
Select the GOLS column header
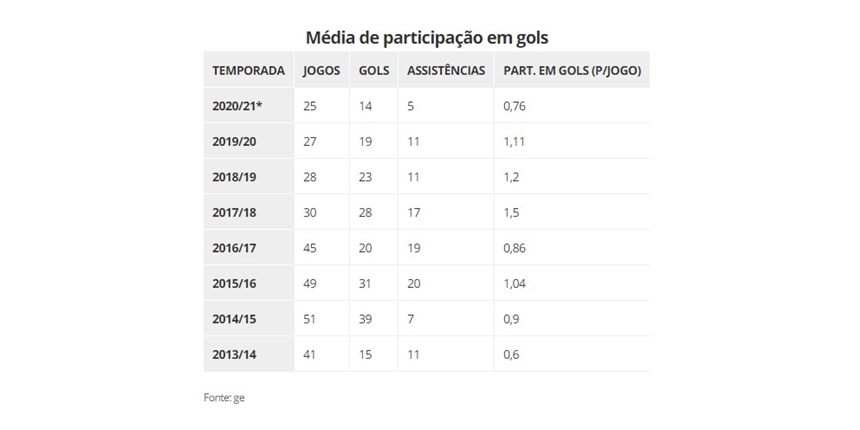tap(372, 71)
